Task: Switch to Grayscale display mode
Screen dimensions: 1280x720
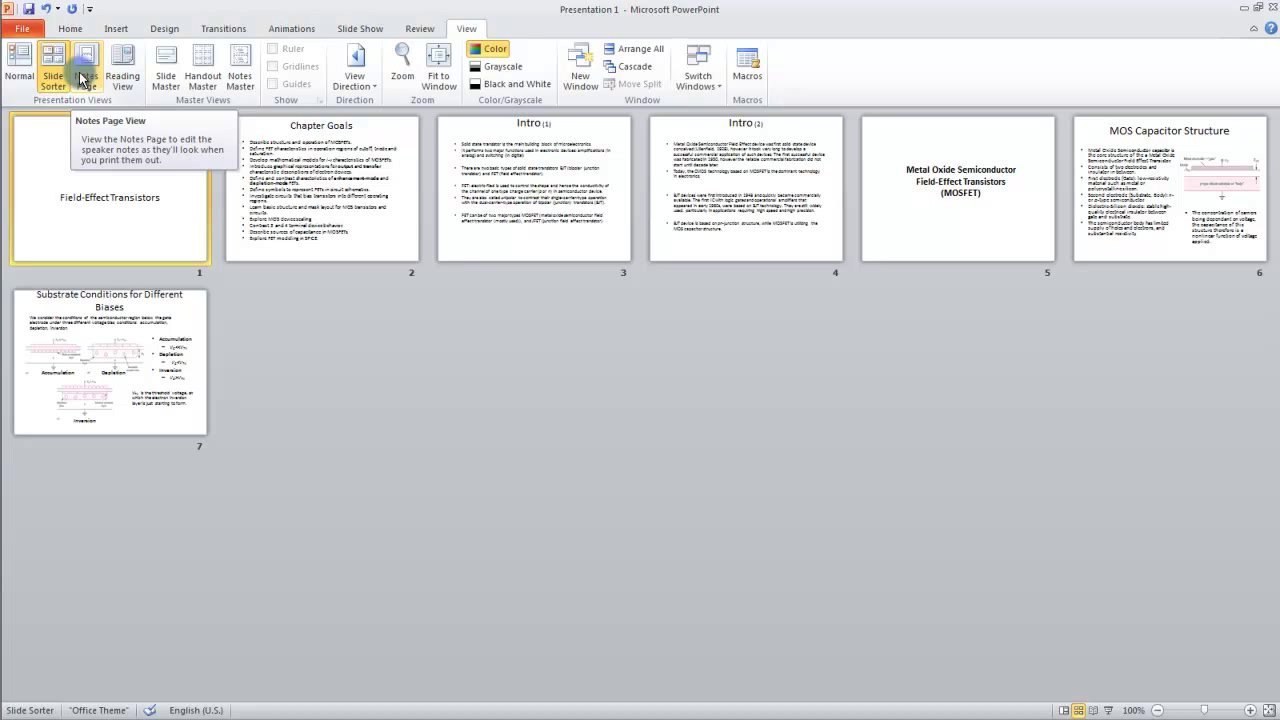Action: pyautogui.click(x=496, y=67)
